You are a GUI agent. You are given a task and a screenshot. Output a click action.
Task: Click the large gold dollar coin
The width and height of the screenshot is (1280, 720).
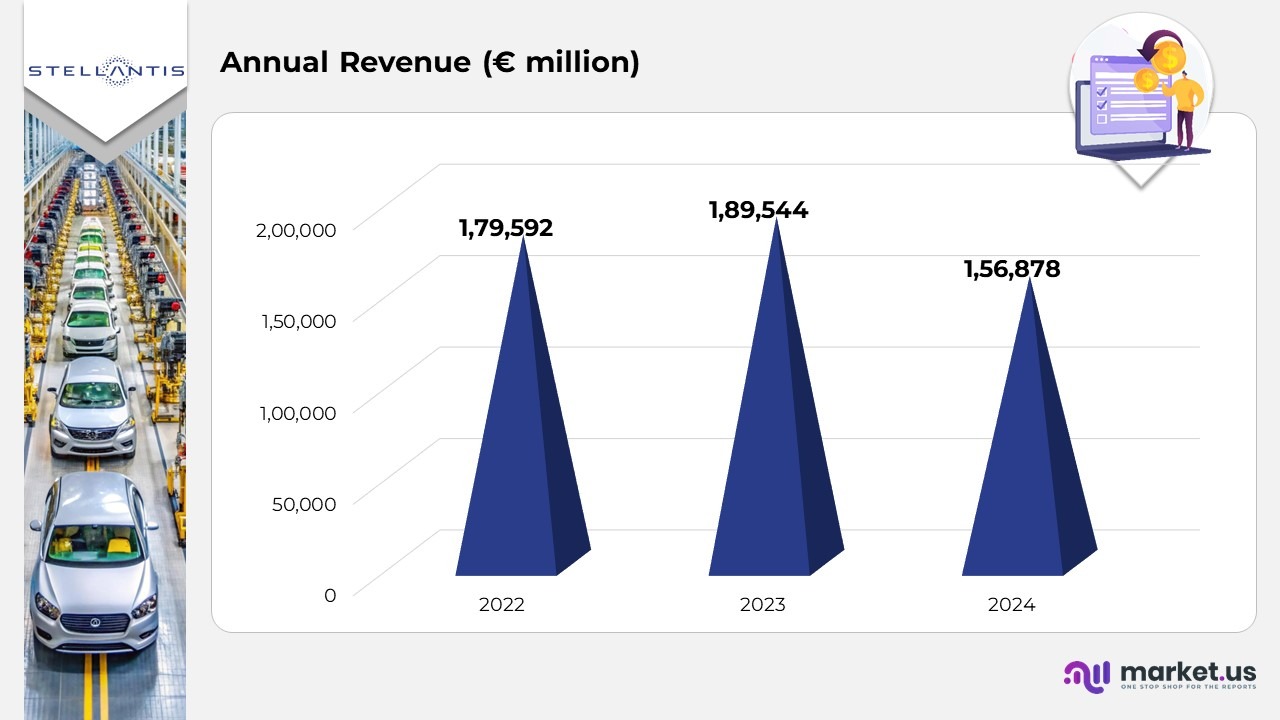click(1168, 57)
